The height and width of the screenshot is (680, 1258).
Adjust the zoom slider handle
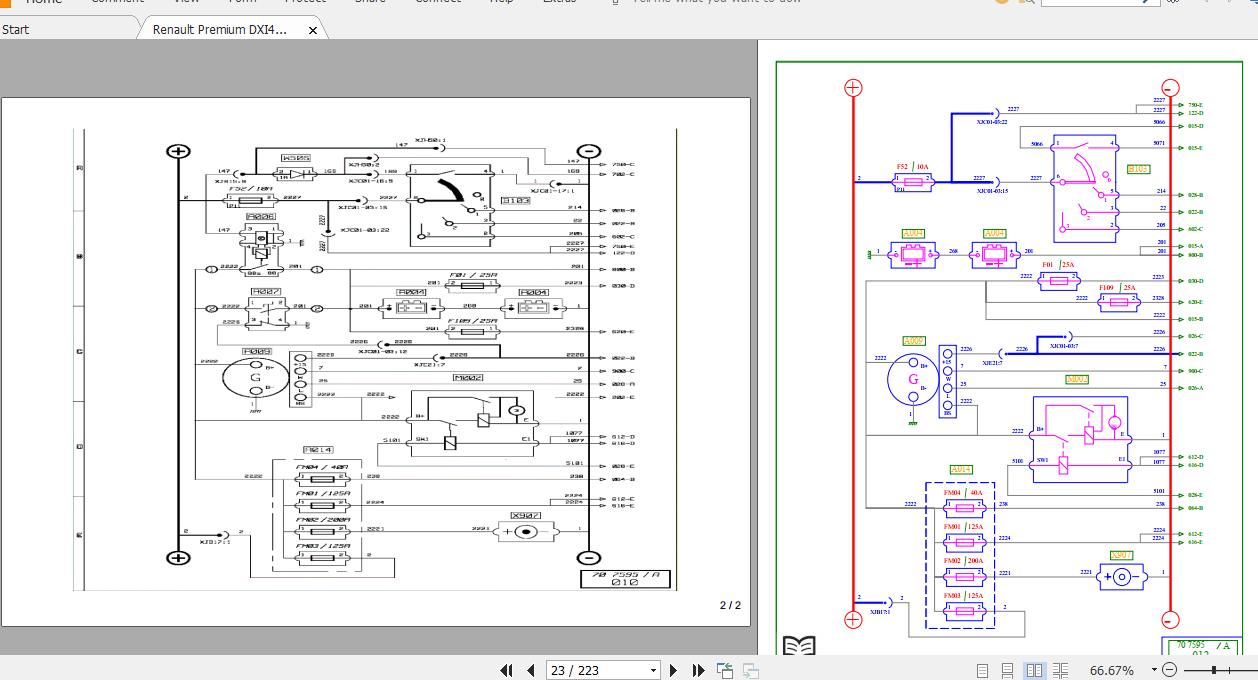pyautogui.click(x=1214, y=670)
